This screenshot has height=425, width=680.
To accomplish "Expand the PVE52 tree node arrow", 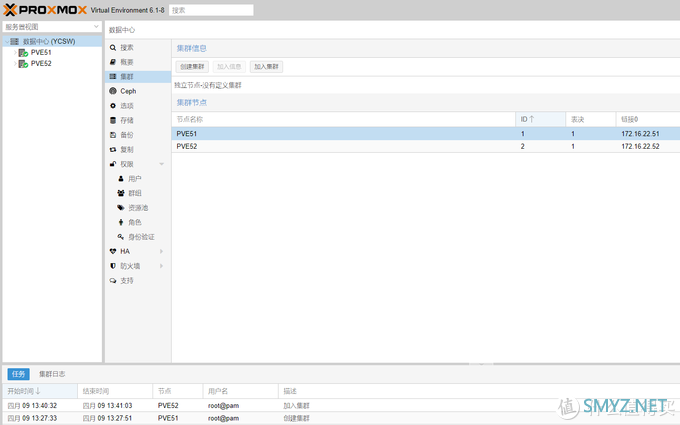I will pos(15,64).
